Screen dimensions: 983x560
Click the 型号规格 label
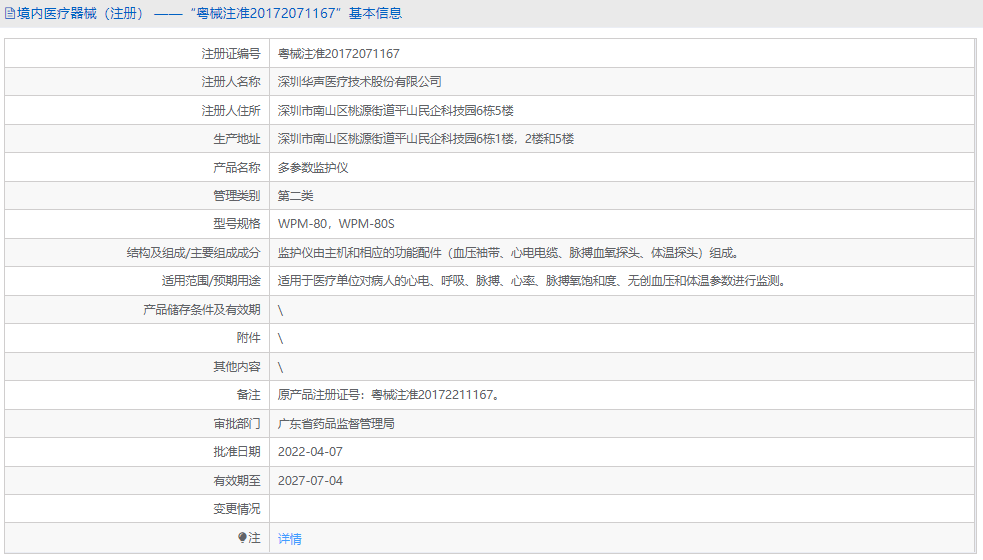236,224
